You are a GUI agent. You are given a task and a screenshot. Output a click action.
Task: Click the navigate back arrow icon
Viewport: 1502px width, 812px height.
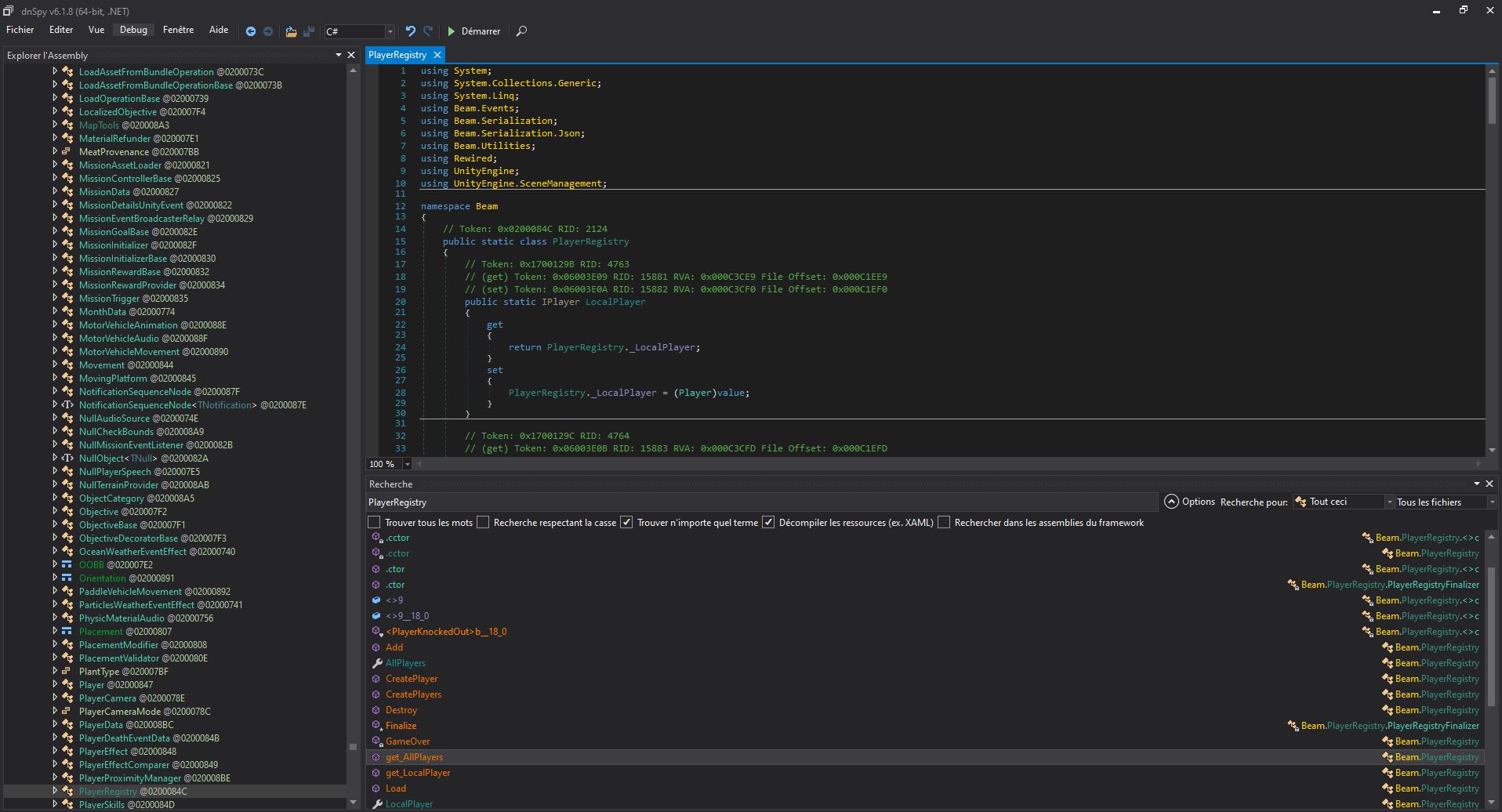251,31
